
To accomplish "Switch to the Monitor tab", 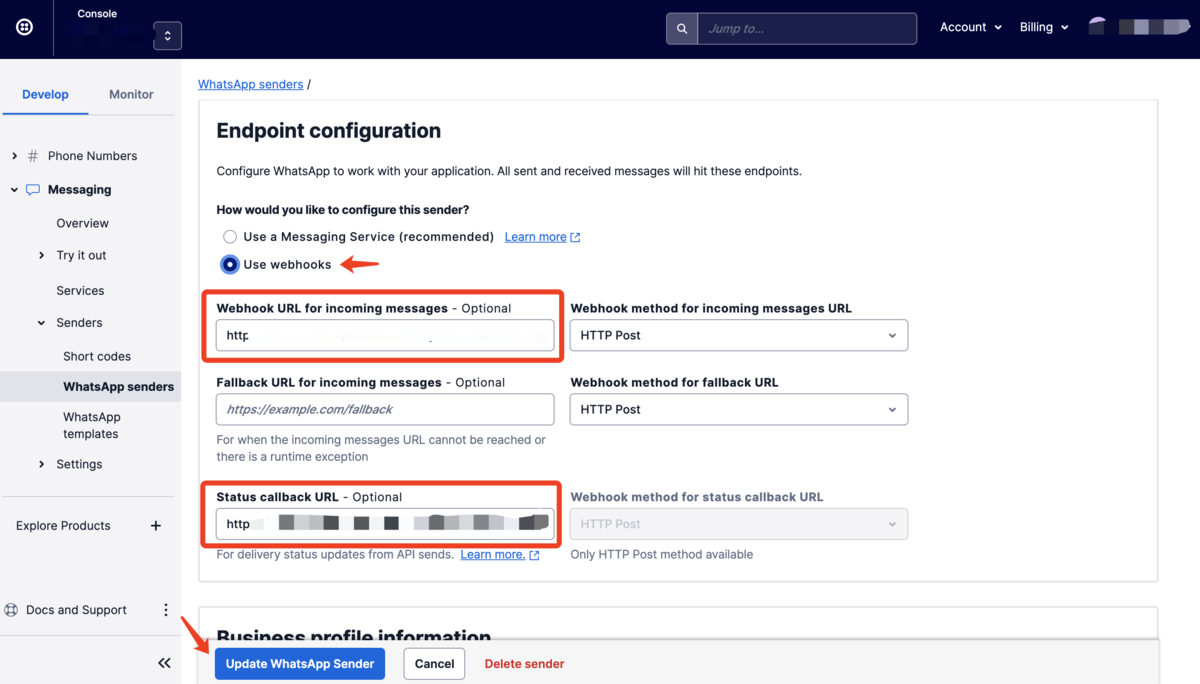I will 131,94.
